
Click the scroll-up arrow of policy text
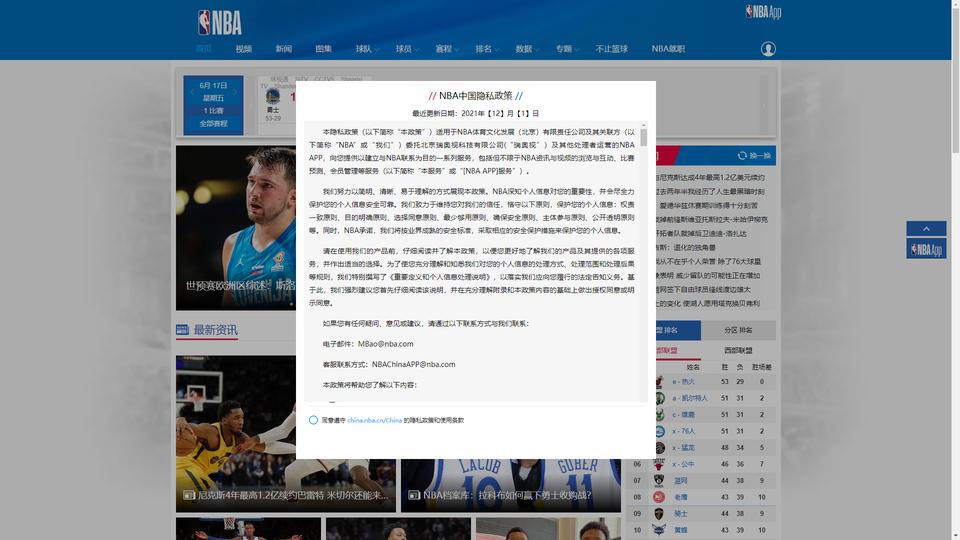pyautogui.click(x=643, y=125)
